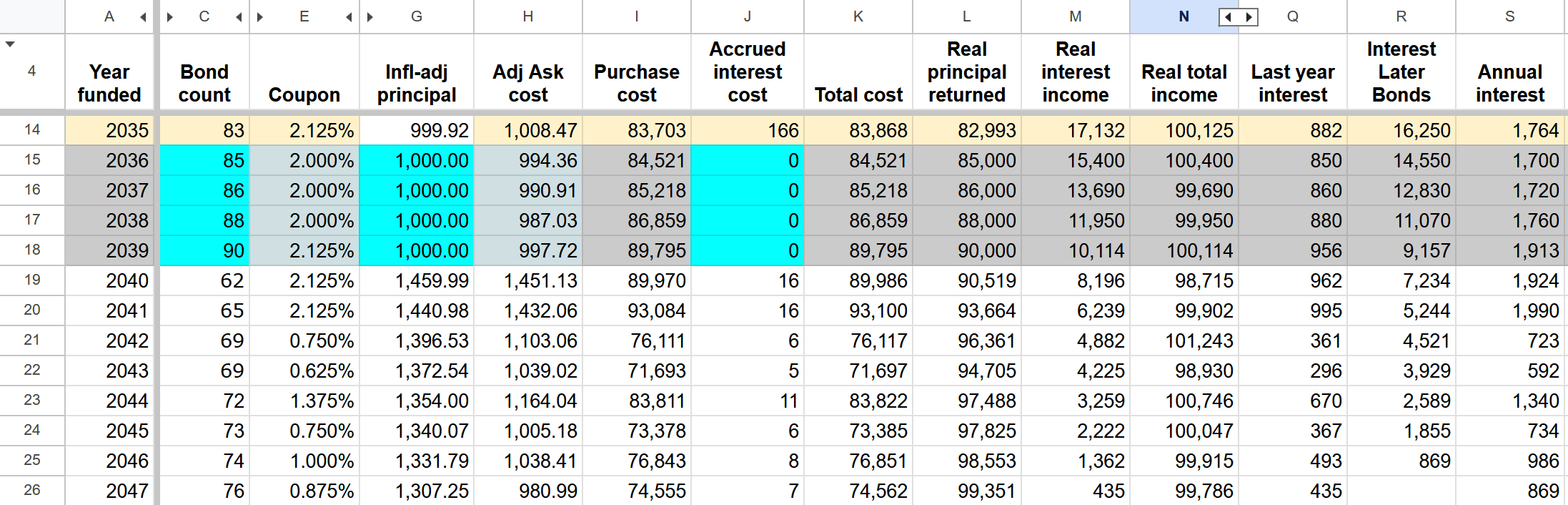Select row 14 header
This screenshot has width=1568, height=505.
point(32,130)
